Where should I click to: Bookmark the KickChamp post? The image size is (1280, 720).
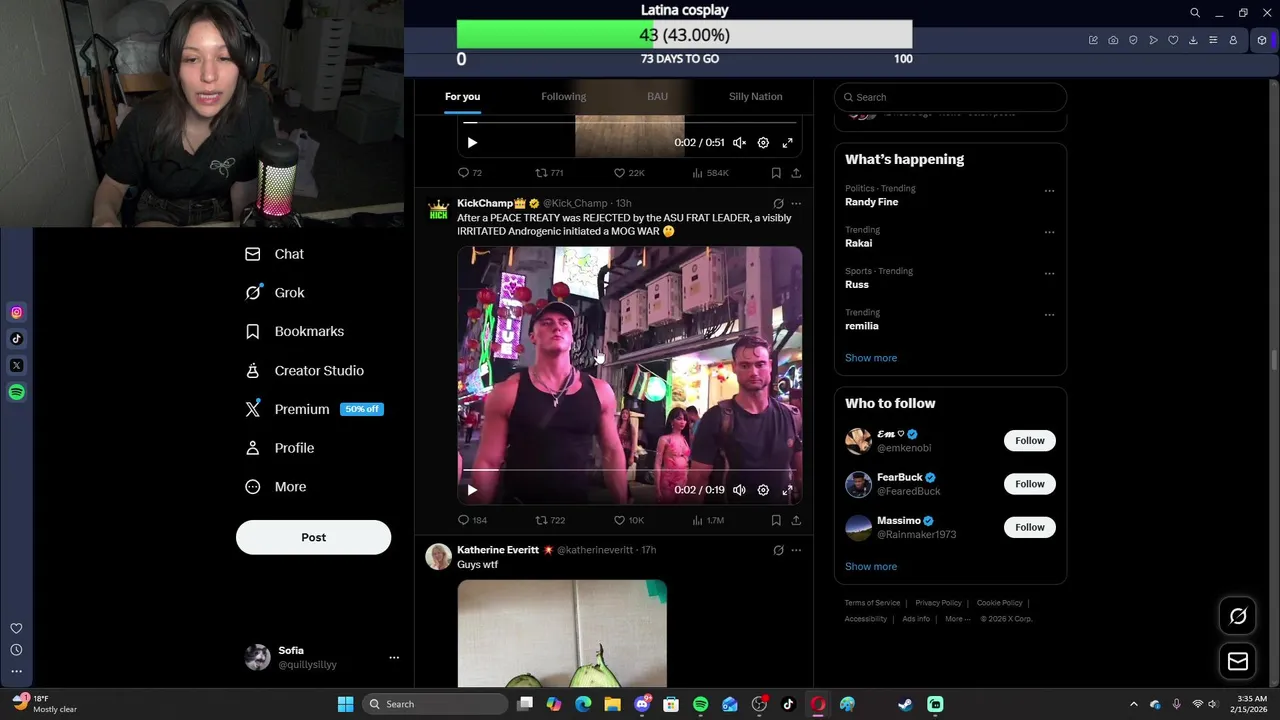point(776,520)
